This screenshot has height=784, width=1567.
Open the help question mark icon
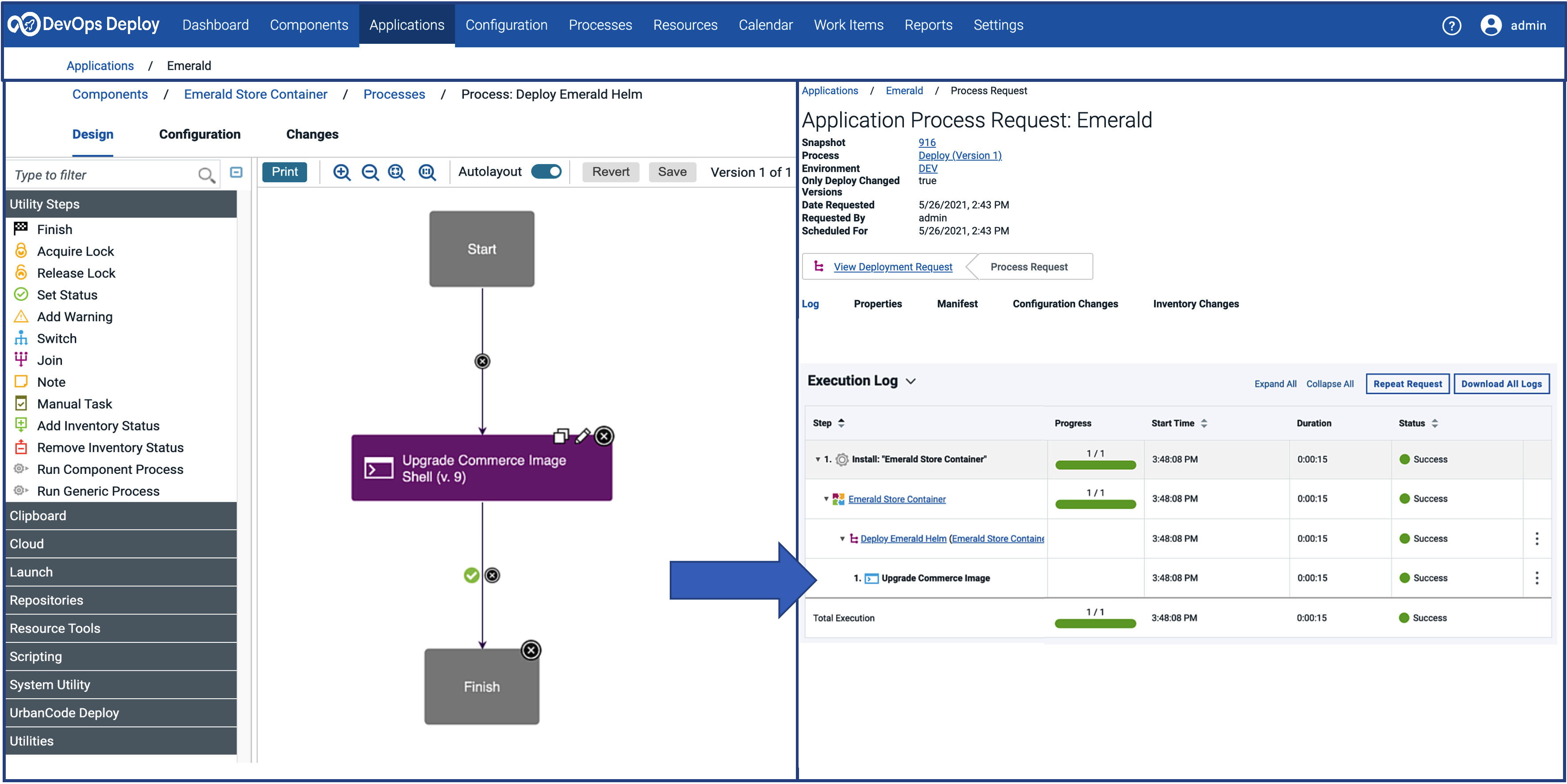coord(1451,26)
